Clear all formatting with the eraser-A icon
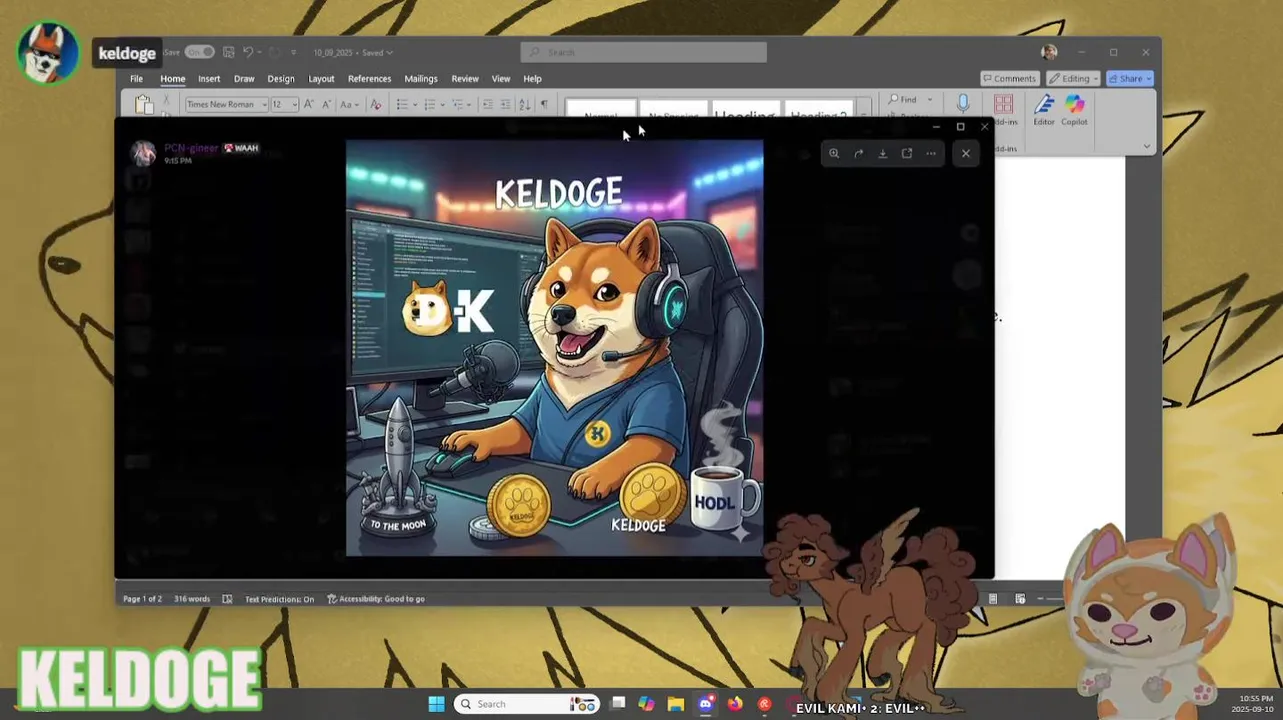 (x=375, y=104)
